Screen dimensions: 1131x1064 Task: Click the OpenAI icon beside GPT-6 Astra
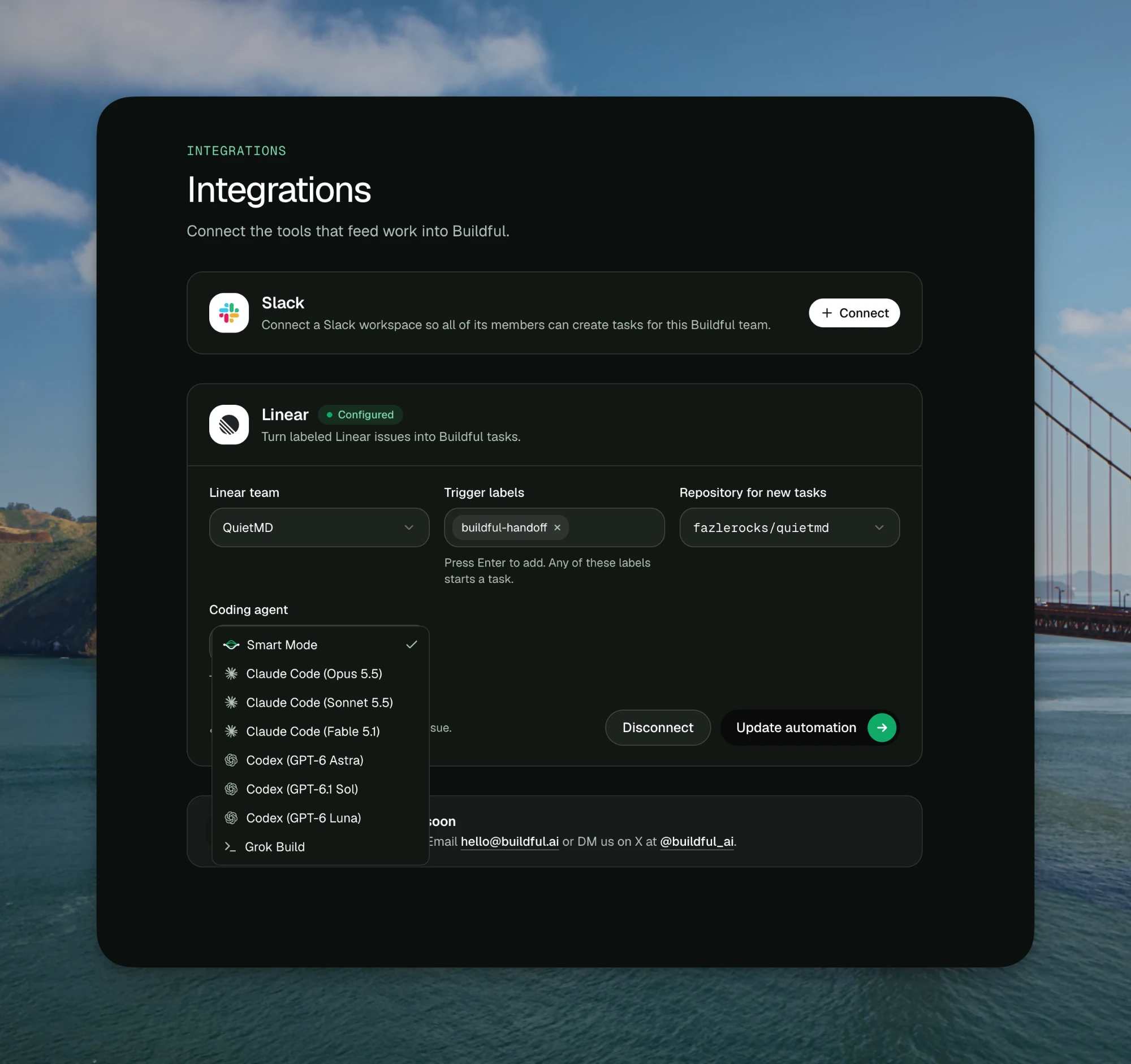click(231, 760)
